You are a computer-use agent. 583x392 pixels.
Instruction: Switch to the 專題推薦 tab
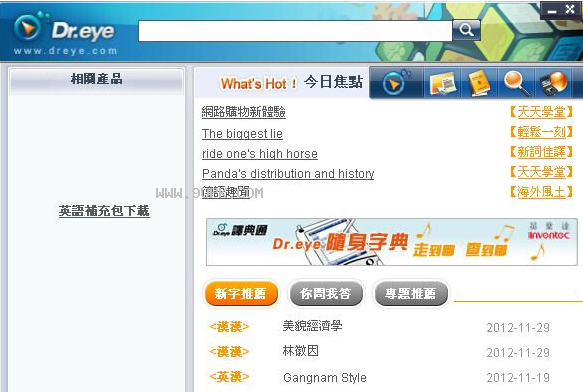410,293
